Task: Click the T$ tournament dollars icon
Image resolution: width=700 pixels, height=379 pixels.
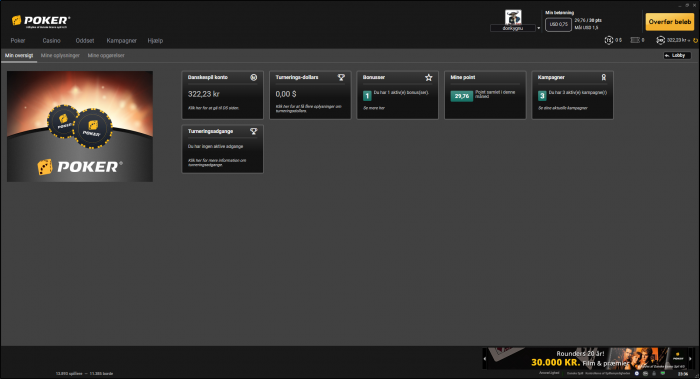Action: tap(608, 40)
